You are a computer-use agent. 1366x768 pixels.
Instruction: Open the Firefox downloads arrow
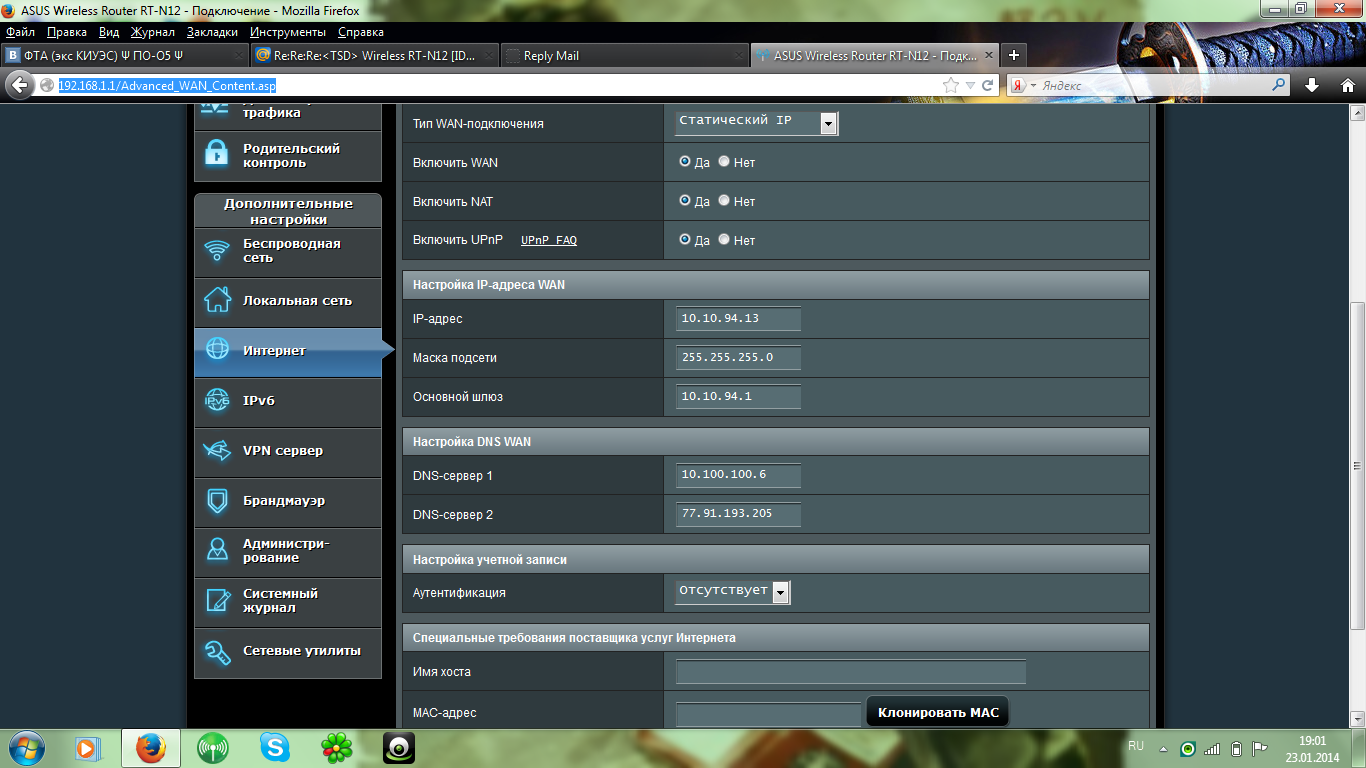[x=1312, y=86]
